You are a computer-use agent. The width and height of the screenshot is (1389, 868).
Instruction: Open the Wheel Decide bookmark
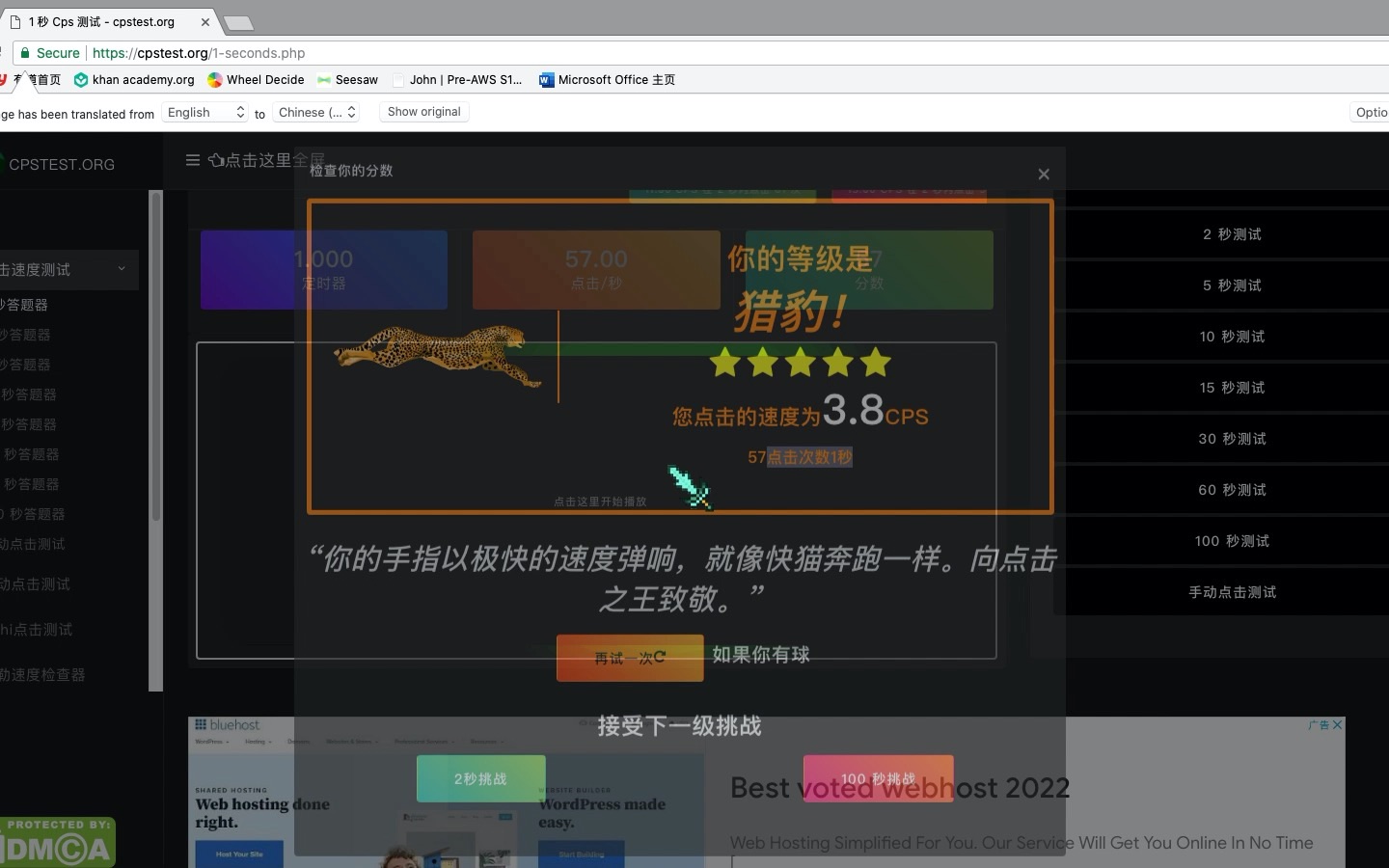pyautogui.click(x=255, y=80)
